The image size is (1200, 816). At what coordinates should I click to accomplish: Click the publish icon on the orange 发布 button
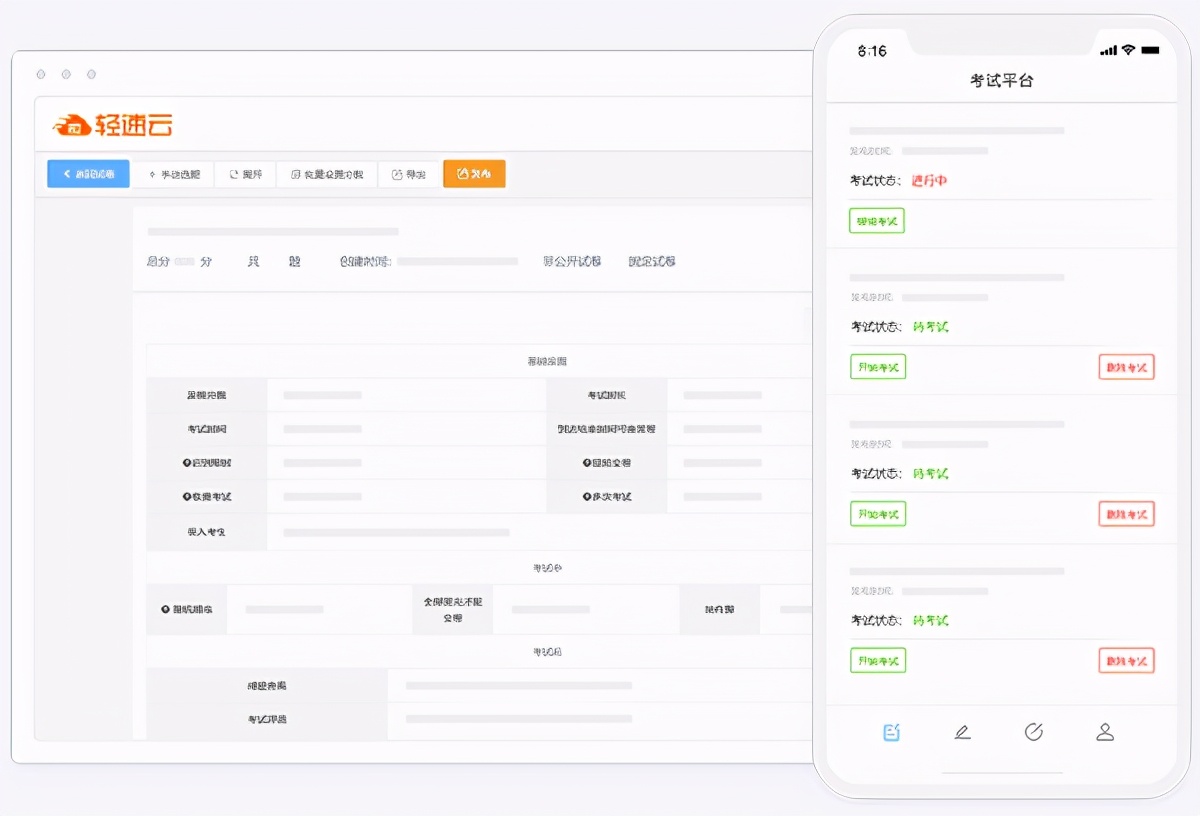point(462,173)
